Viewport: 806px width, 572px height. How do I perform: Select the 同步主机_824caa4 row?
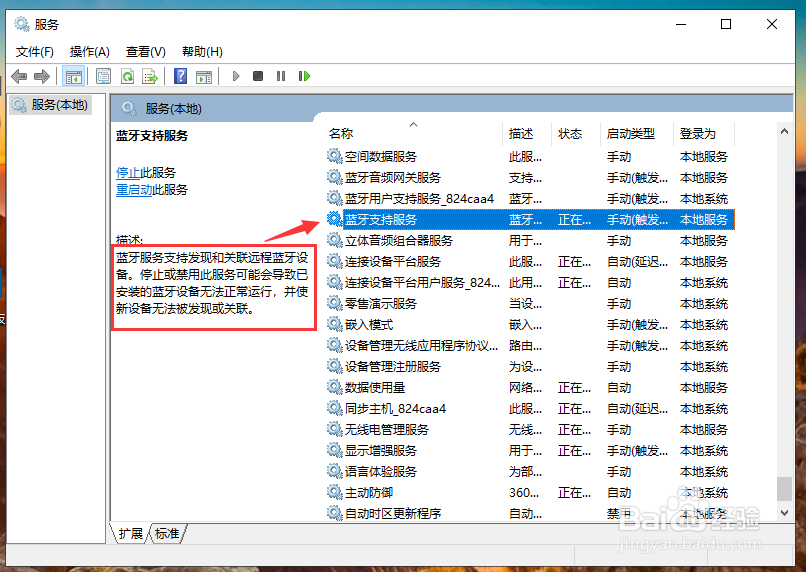530,409
